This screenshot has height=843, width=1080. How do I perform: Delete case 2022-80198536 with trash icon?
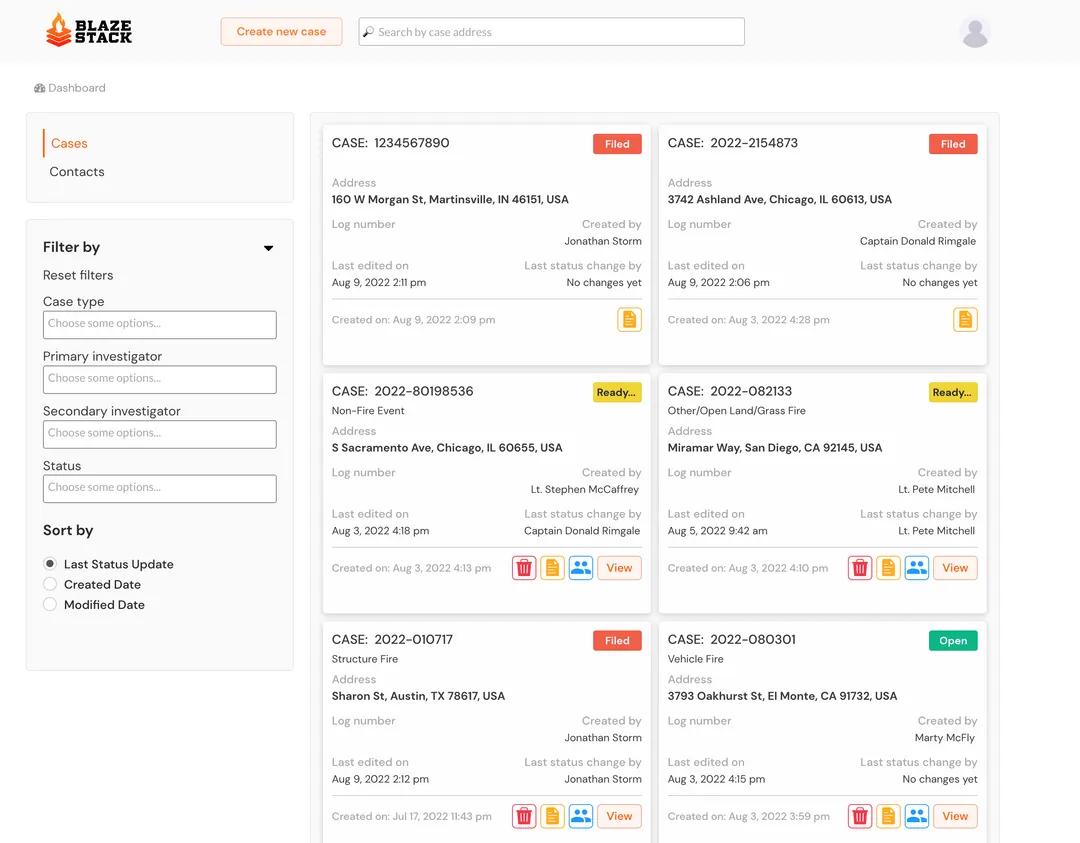click(x=524, y=568)
